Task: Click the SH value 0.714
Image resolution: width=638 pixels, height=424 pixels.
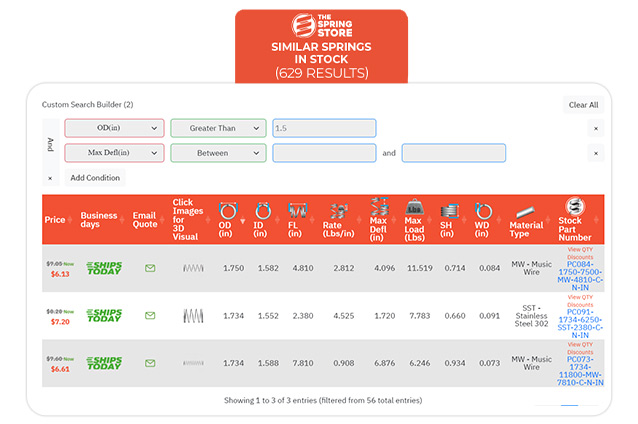Action: click(454, 268)
